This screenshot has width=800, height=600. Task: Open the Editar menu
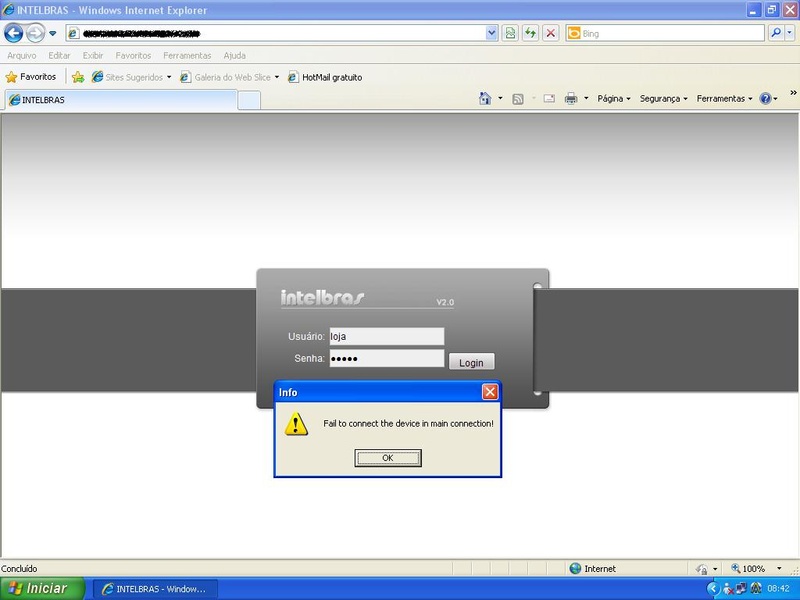coord(59,55)
